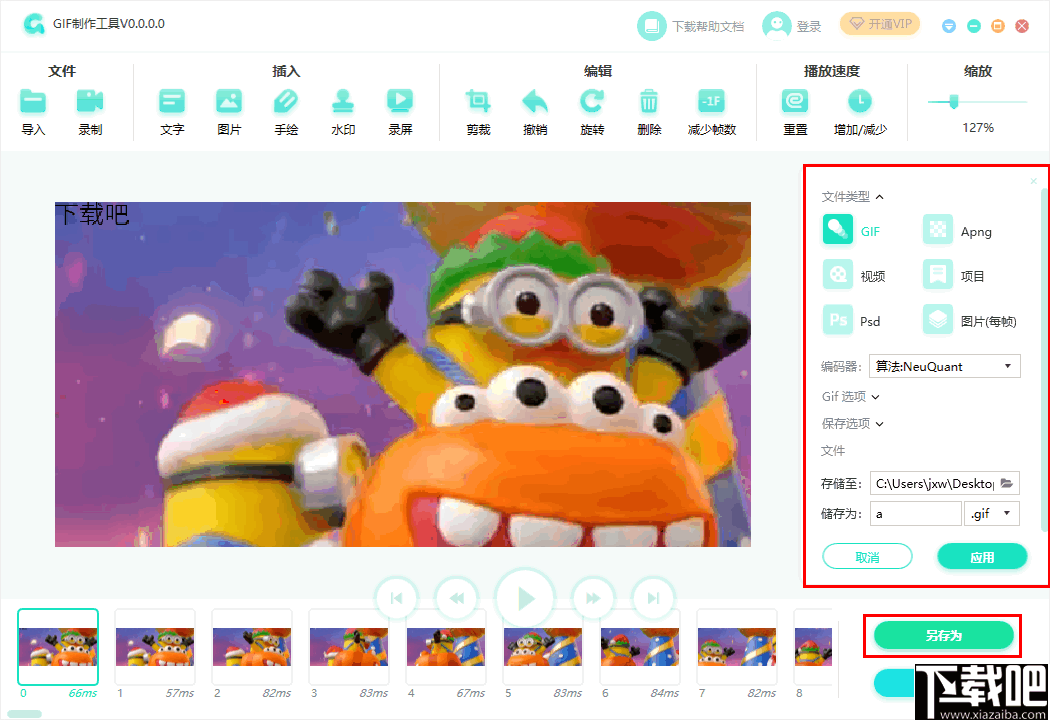
Task: Open the title bar dropdown menu icon
Action: pyautogui.click(x=948, y=26)
